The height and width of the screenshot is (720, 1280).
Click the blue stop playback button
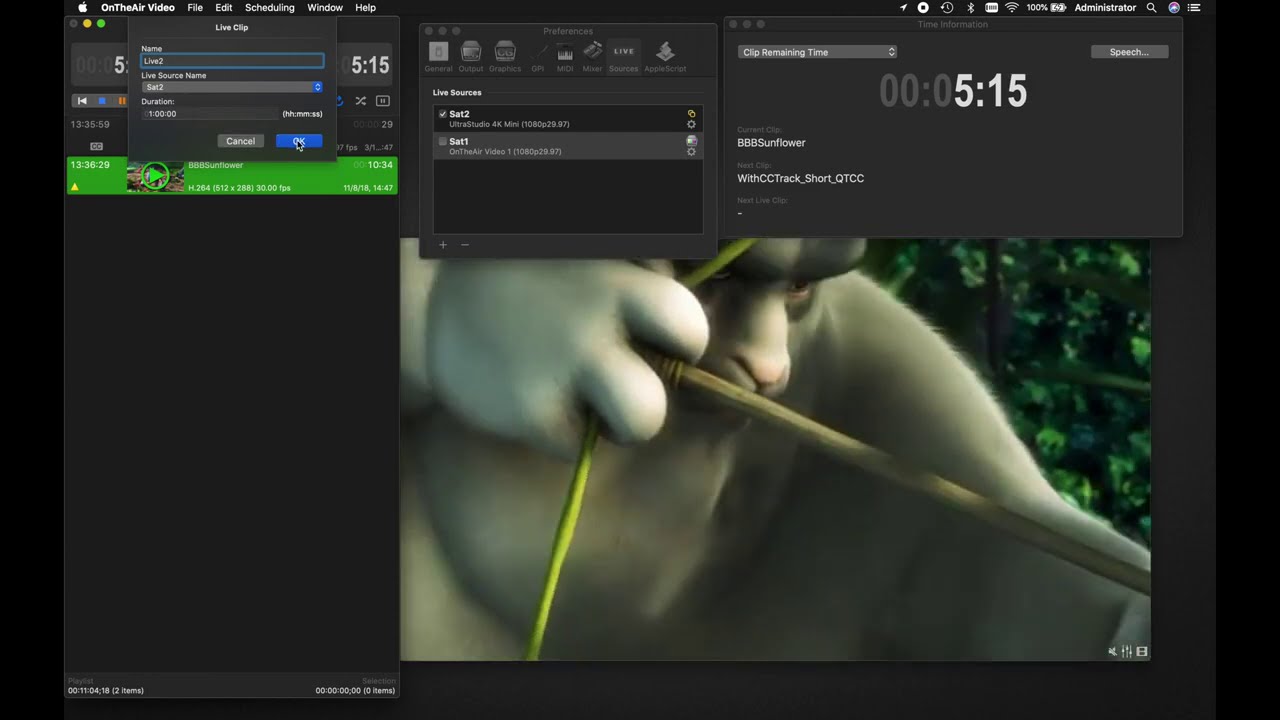pyautogui.click(x=102, y=101)
